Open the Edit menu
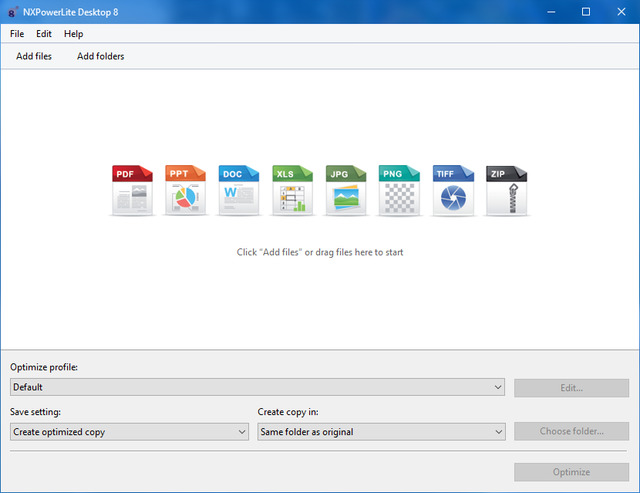Screen dimensions: 640x493 pyautogui.click(x=44, y=34)
